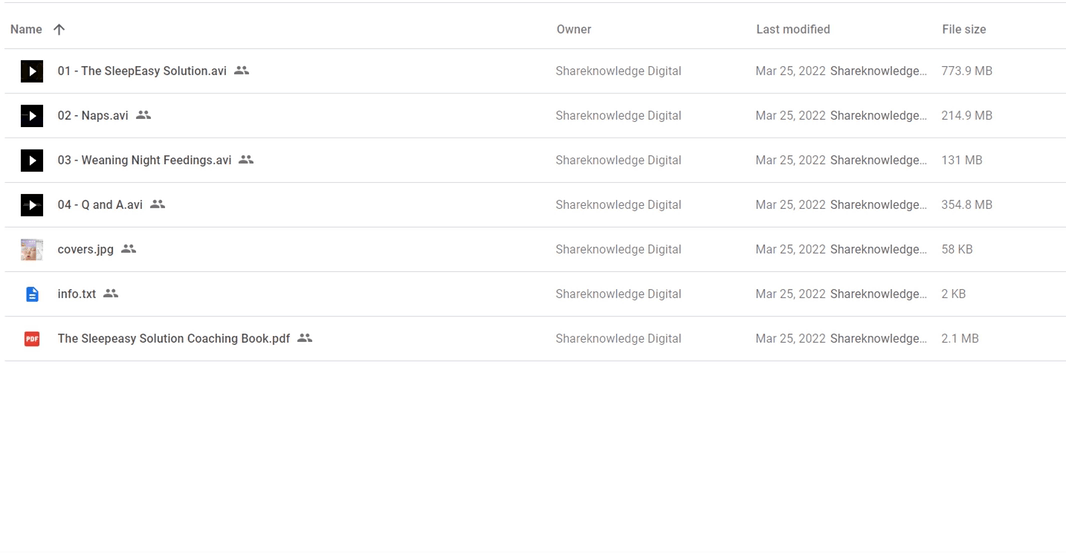Select the video icon for 03 - Weaning Night Feedings.avi
This screenshot has width=1066, height=553.
32,160
